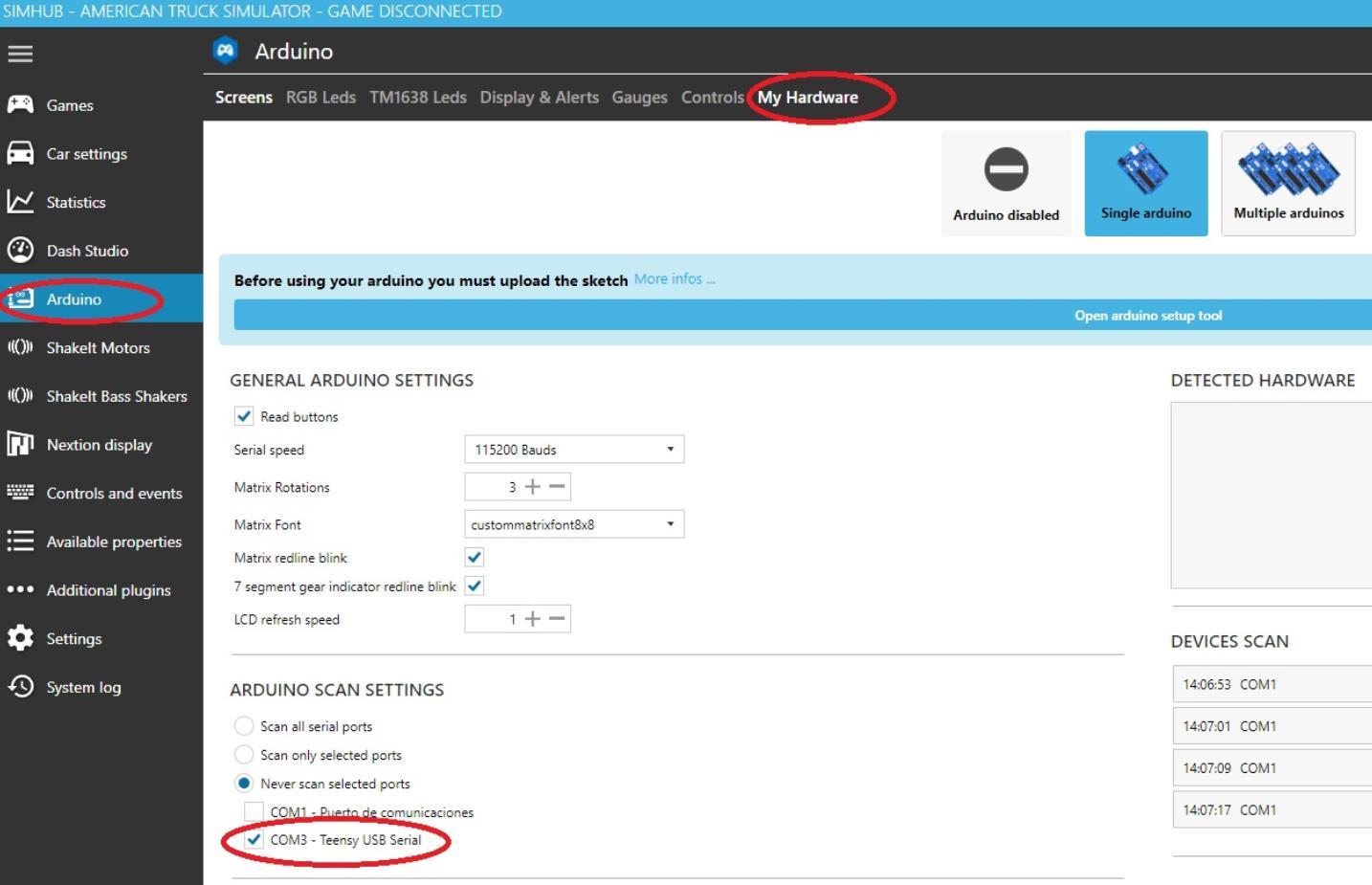
Task: Click the Detected Hardware list box
Action: (x=1272, y=496)
